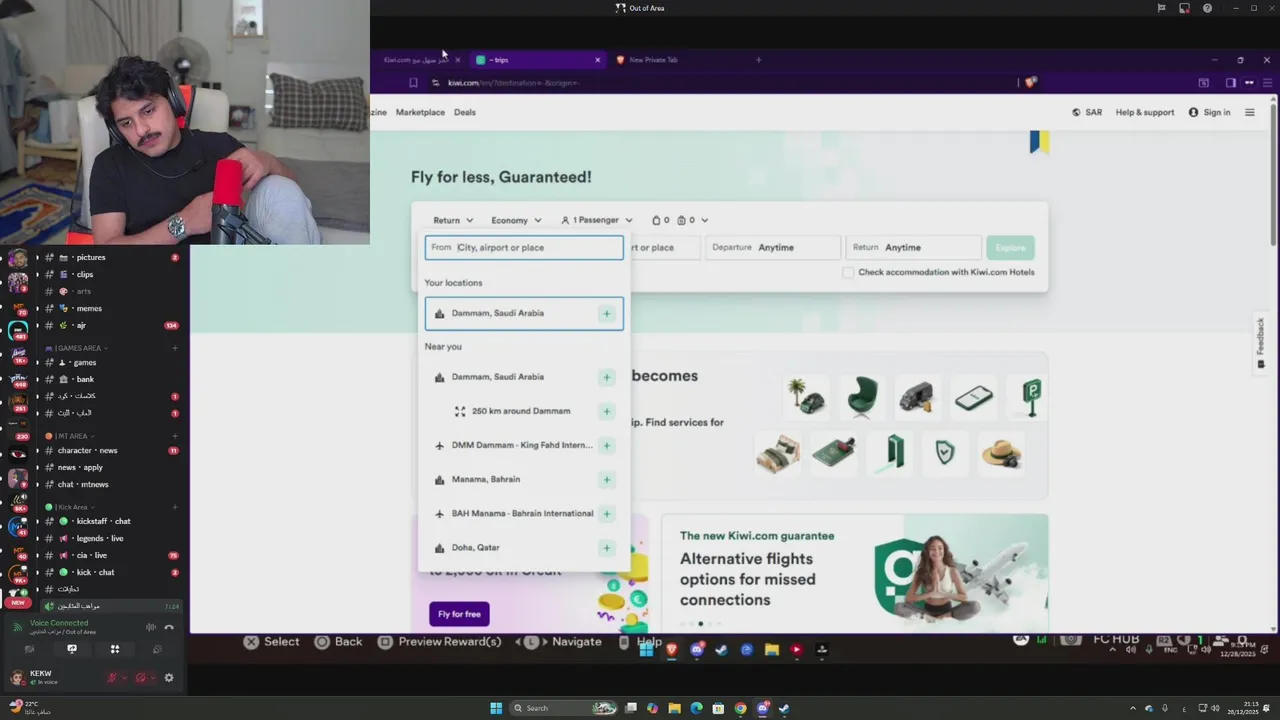The height and width of the screenshot is (720, 1280).
Task: Expand the Economy cabin class dropdown
Action: point(516,220)
